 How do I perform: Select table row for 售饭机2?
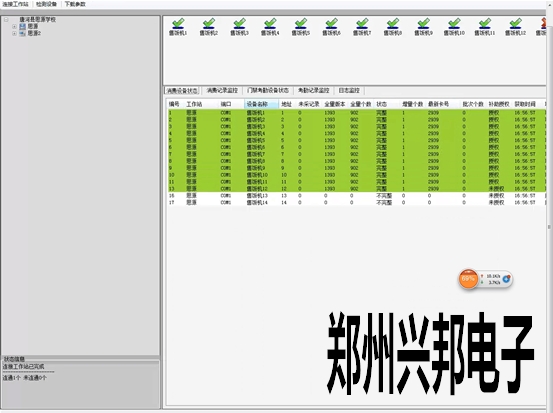point(357,120)
